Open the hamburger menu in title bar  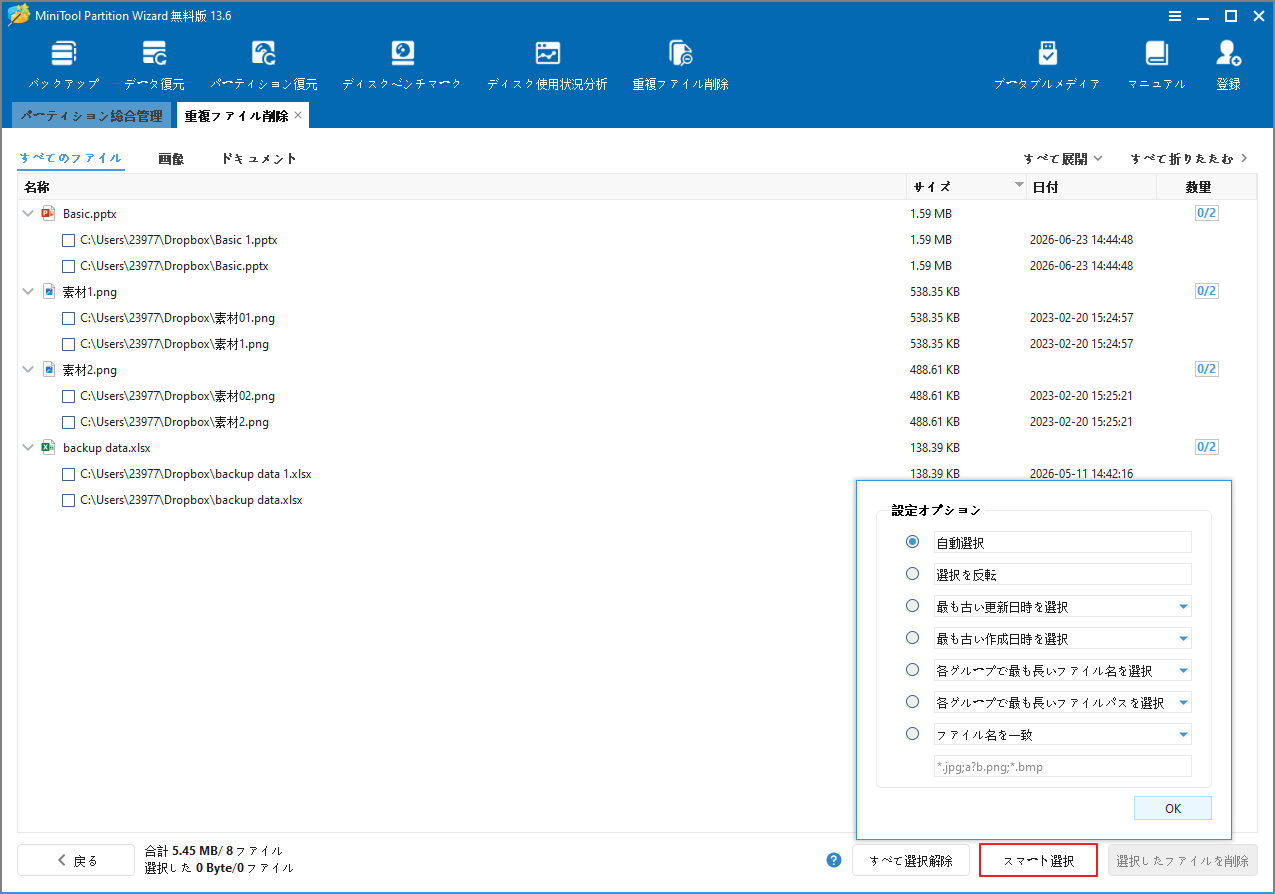[1175, 16]
